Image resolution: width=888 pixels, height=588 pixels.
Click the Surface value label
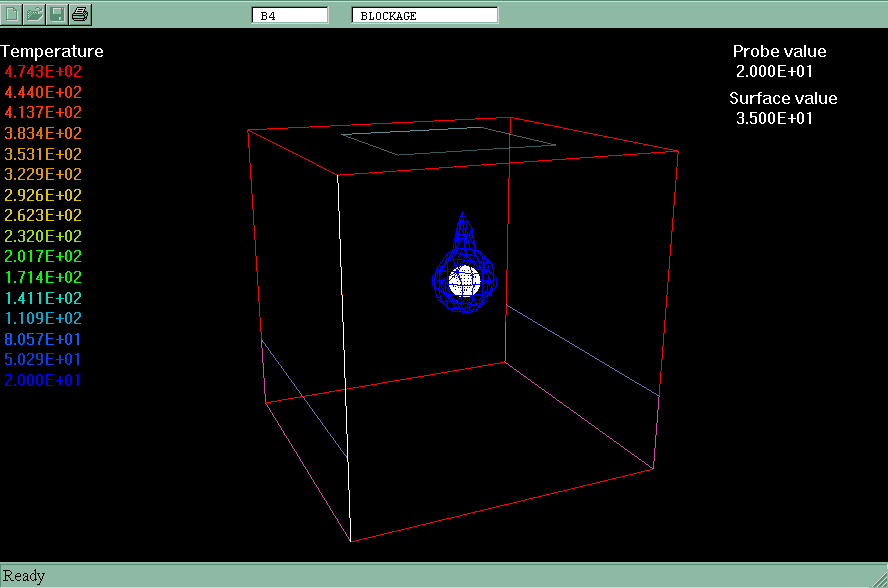pyautogui.click(x=783, y=99)
